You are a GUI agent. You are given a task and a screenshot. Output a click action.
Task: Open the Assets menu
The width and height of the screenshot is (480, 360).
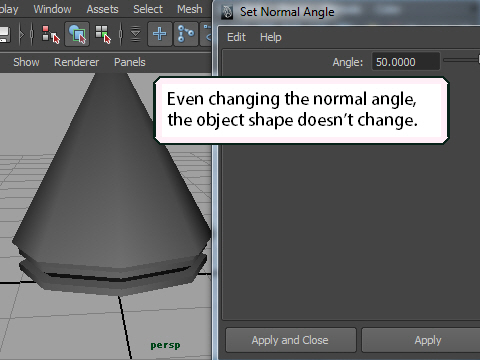tap(102, 9)
